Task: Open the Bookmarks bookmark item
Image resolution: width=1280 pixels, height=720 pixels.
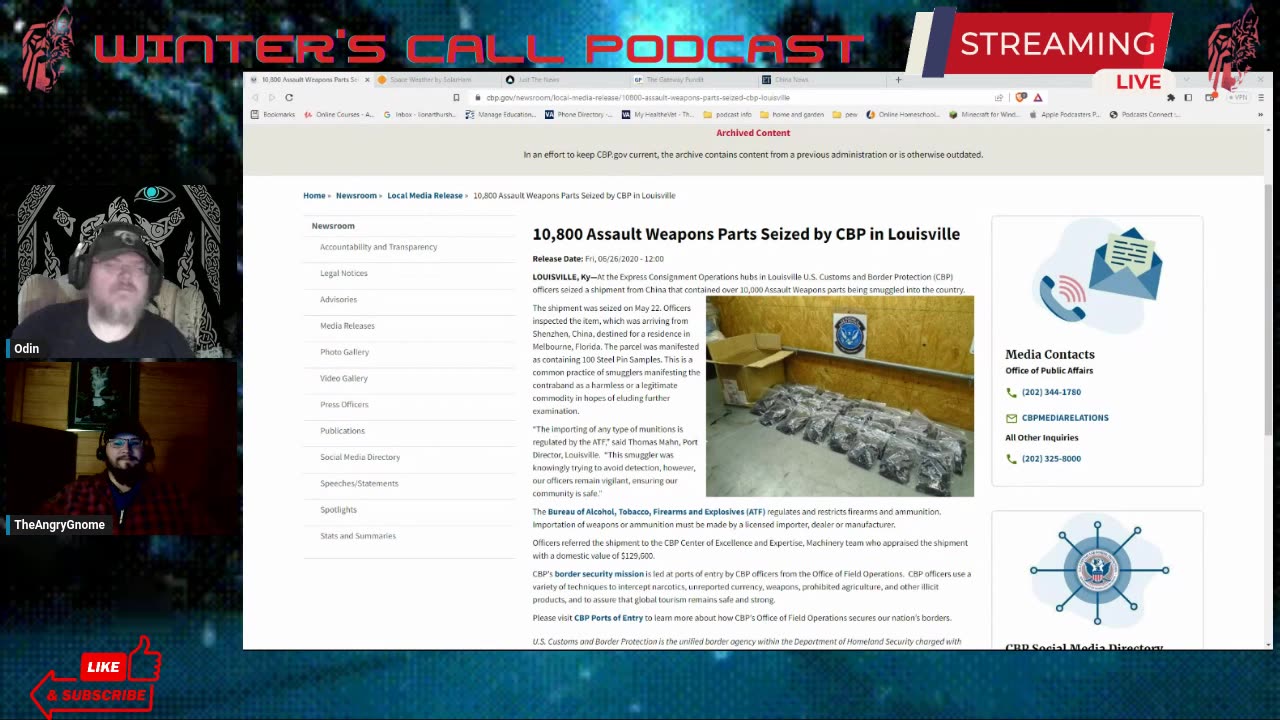Action: pos(273,114)
